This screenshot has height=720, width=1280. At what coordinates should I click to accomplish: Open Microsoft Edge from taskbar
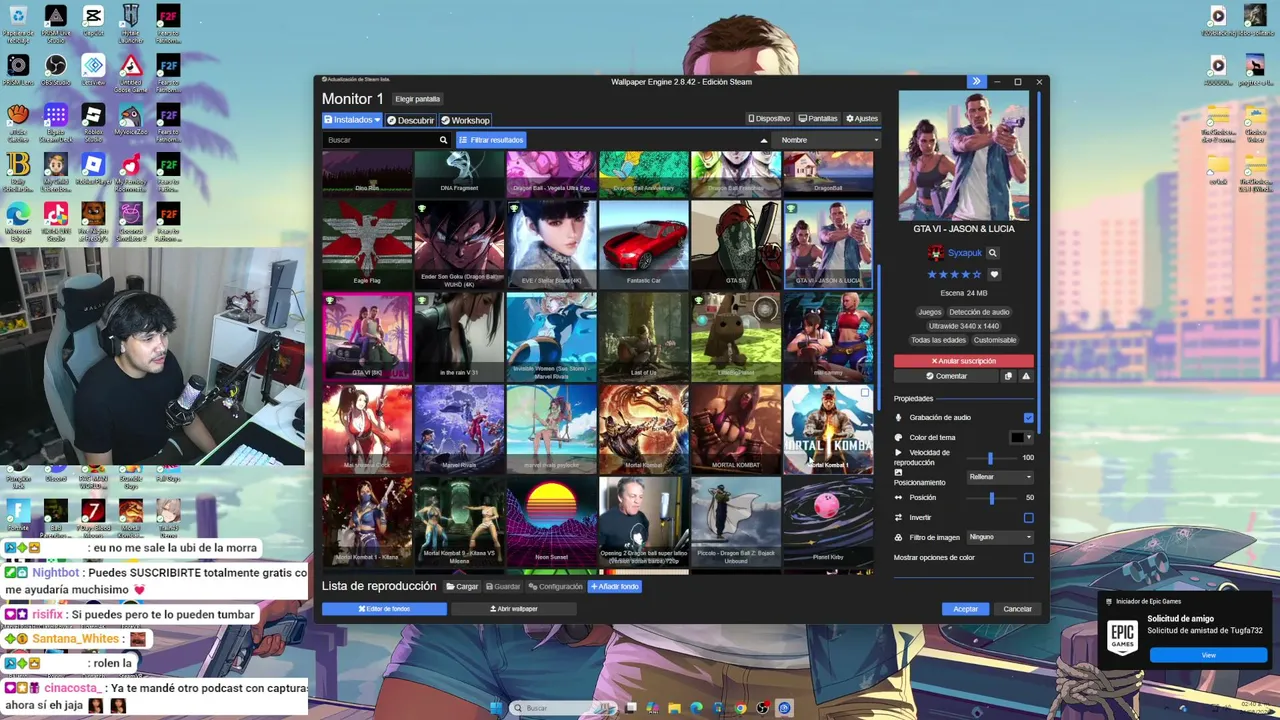click(x=696, y=708)
